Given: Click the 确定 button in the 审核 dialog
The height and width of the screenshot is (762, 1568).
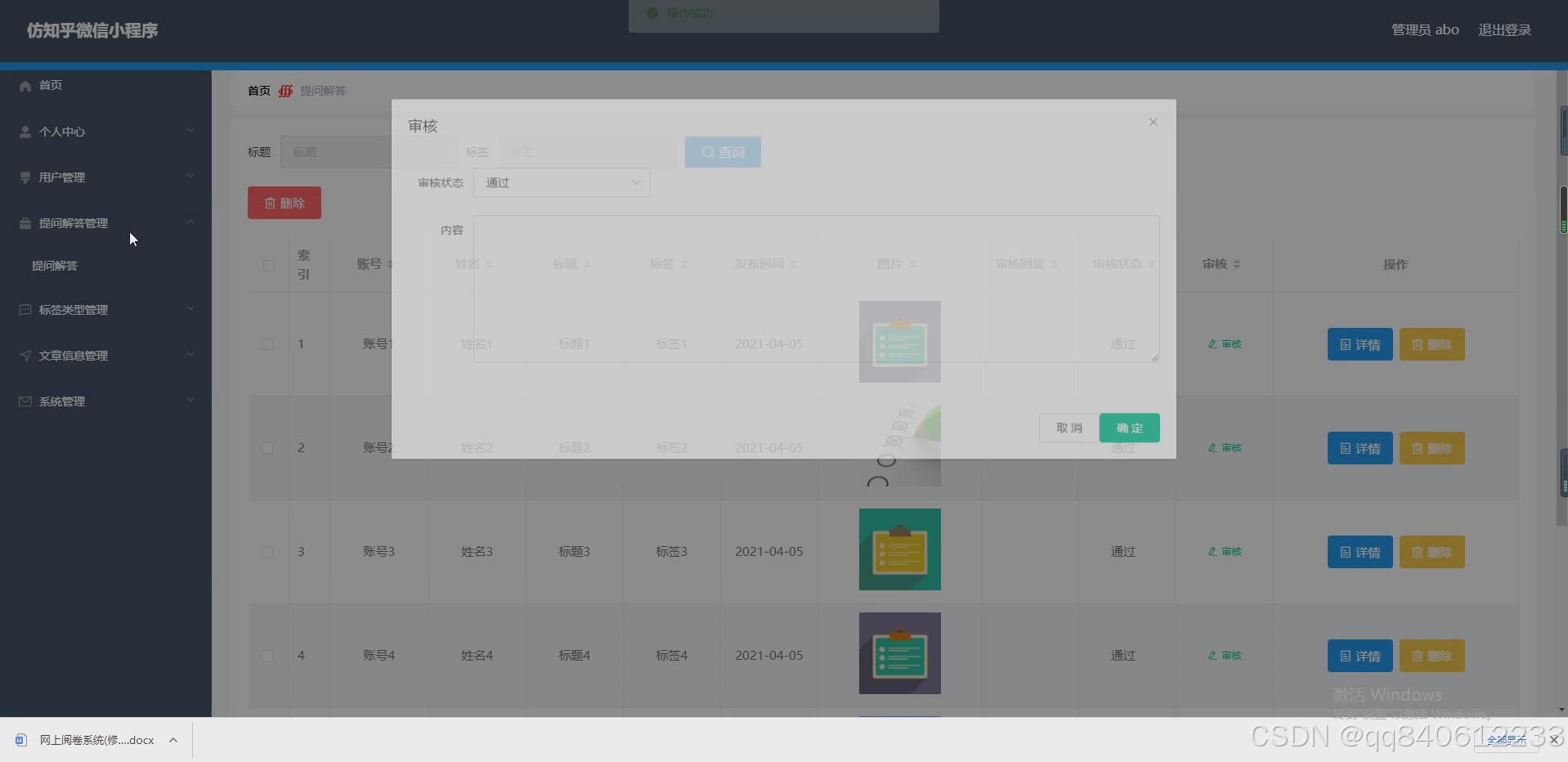Looking at the screenshot, I should click(x=1130, y=428).
